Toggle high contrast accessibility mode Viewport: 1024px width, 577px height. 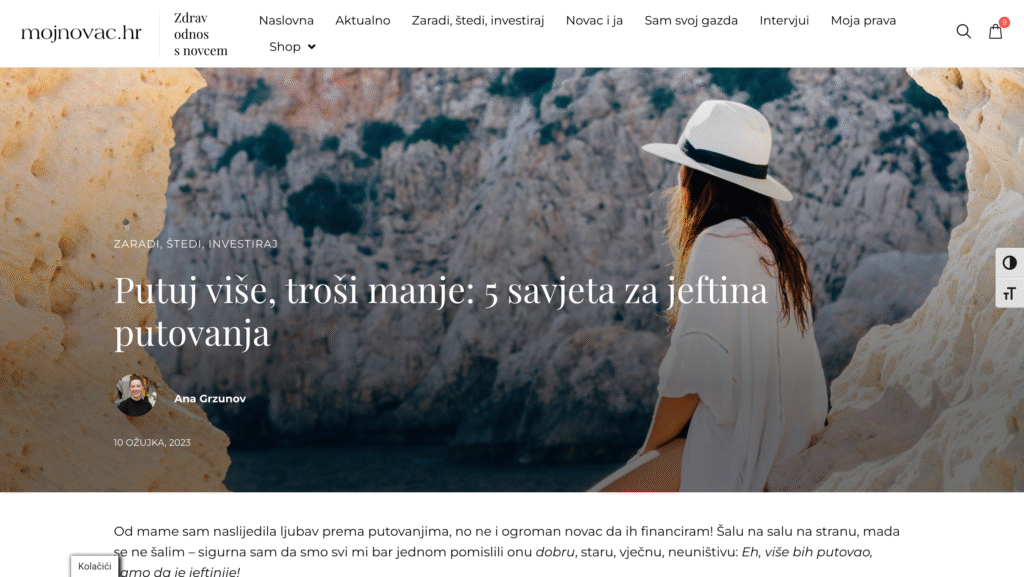1010,263
